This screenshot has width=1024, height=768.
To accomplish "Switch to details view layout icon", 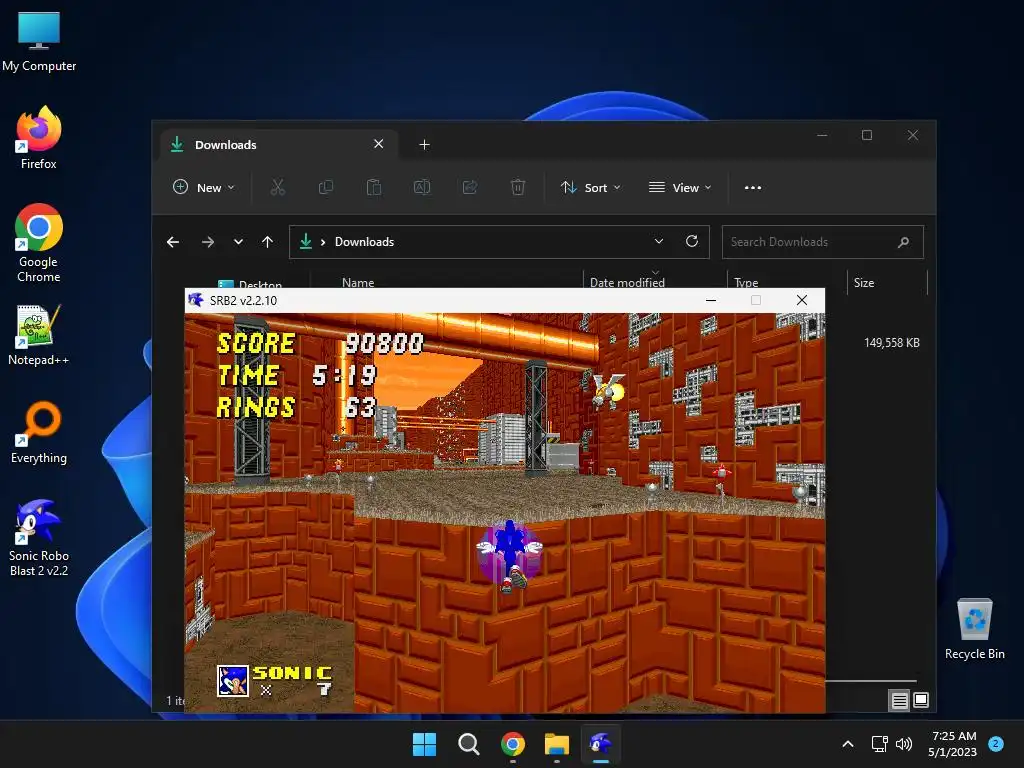I will click(x=899, y=701).
